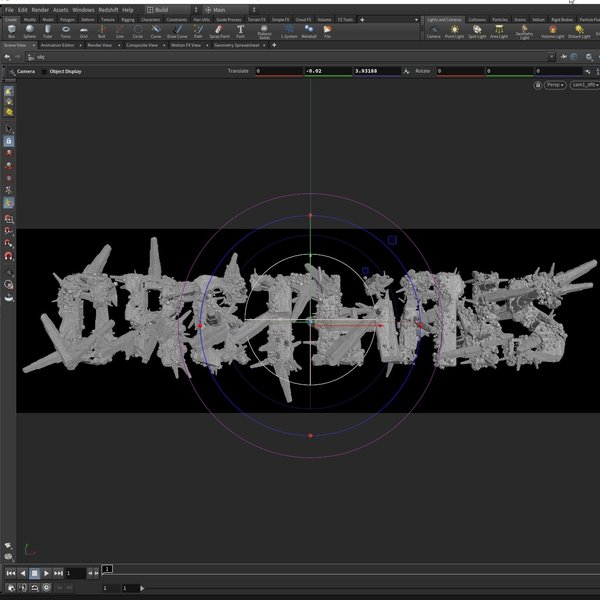600x600 pixels.
Task: Click the Font shelf tool
Action: click(240, 31)
